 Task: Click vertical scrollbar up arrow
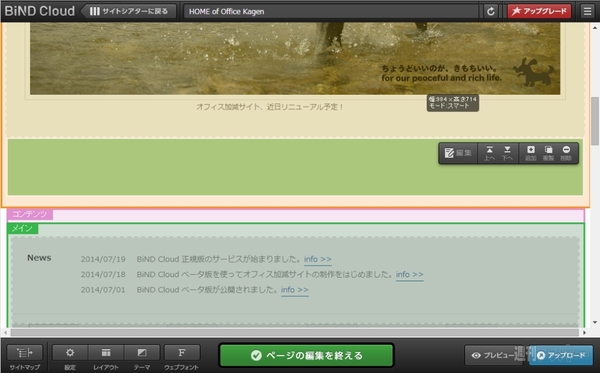click(595, 28)
